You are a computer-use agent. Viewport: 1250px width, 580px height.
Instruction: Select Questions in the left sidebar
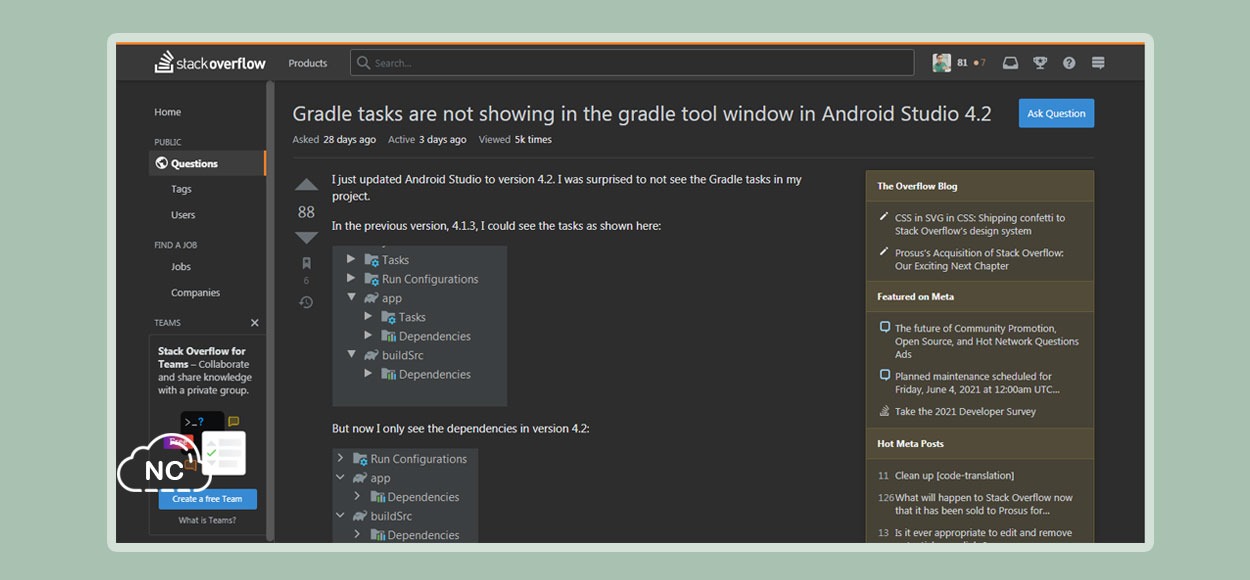click(x=207, y=163)
